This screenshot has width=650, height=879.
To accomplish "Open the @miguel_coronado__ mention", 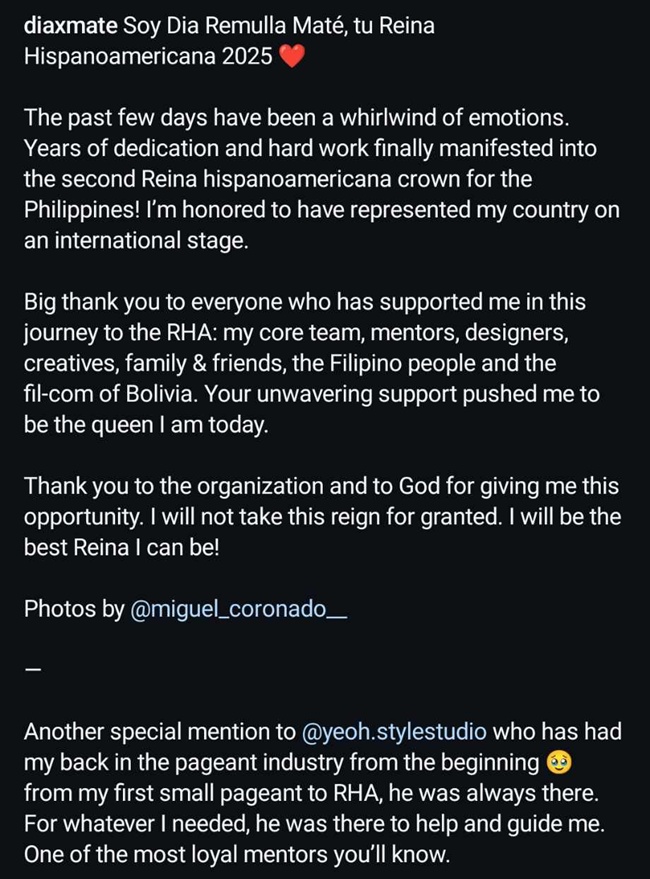I will pyautogui.click(x=239, y=609).
